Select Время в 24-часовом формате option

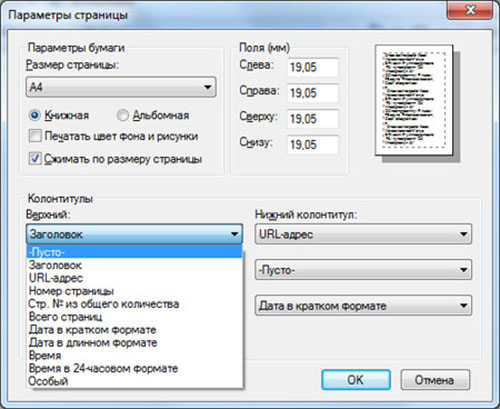134,368
